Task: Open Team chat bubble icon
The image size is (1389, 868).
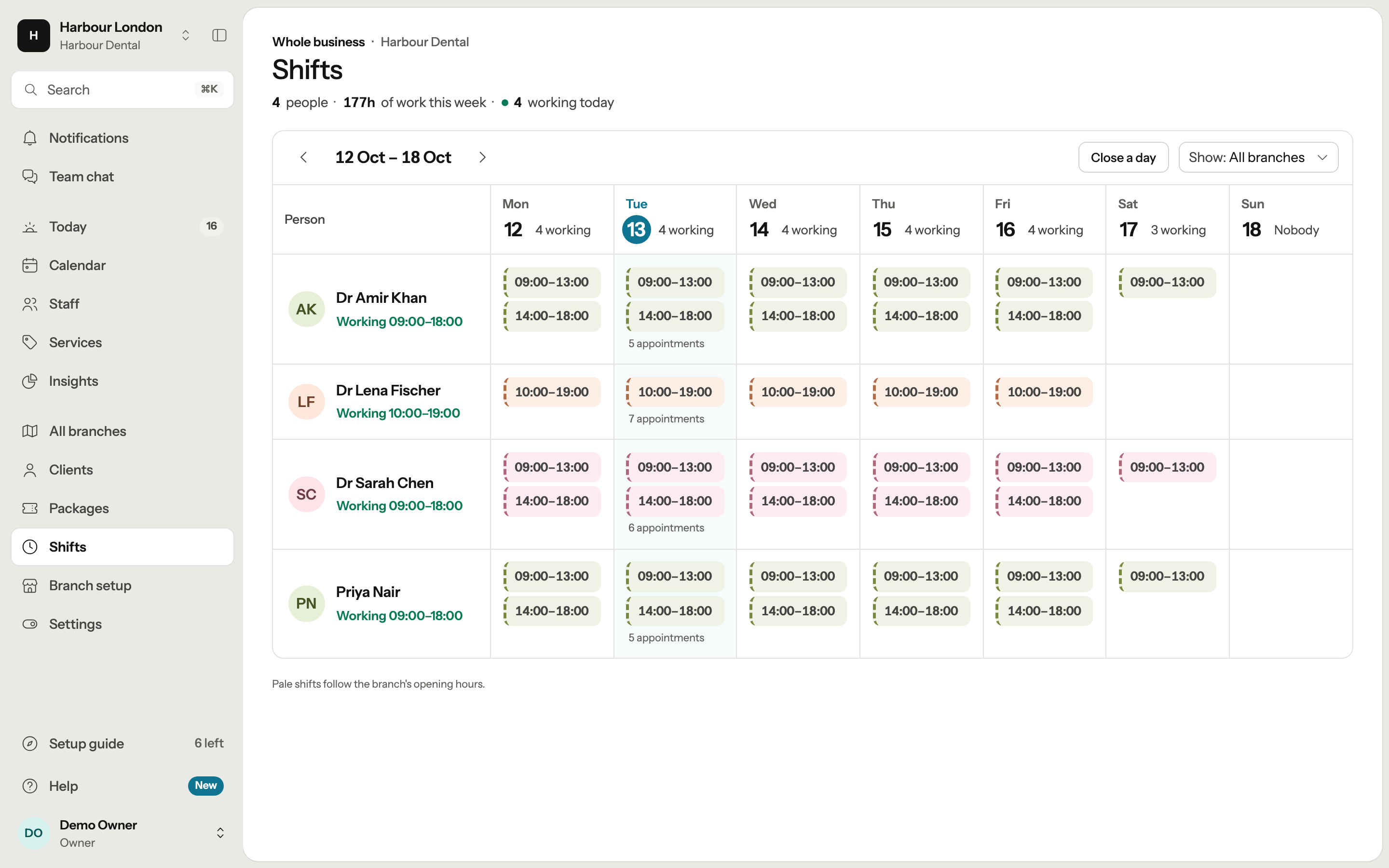Action: (30, 177)
